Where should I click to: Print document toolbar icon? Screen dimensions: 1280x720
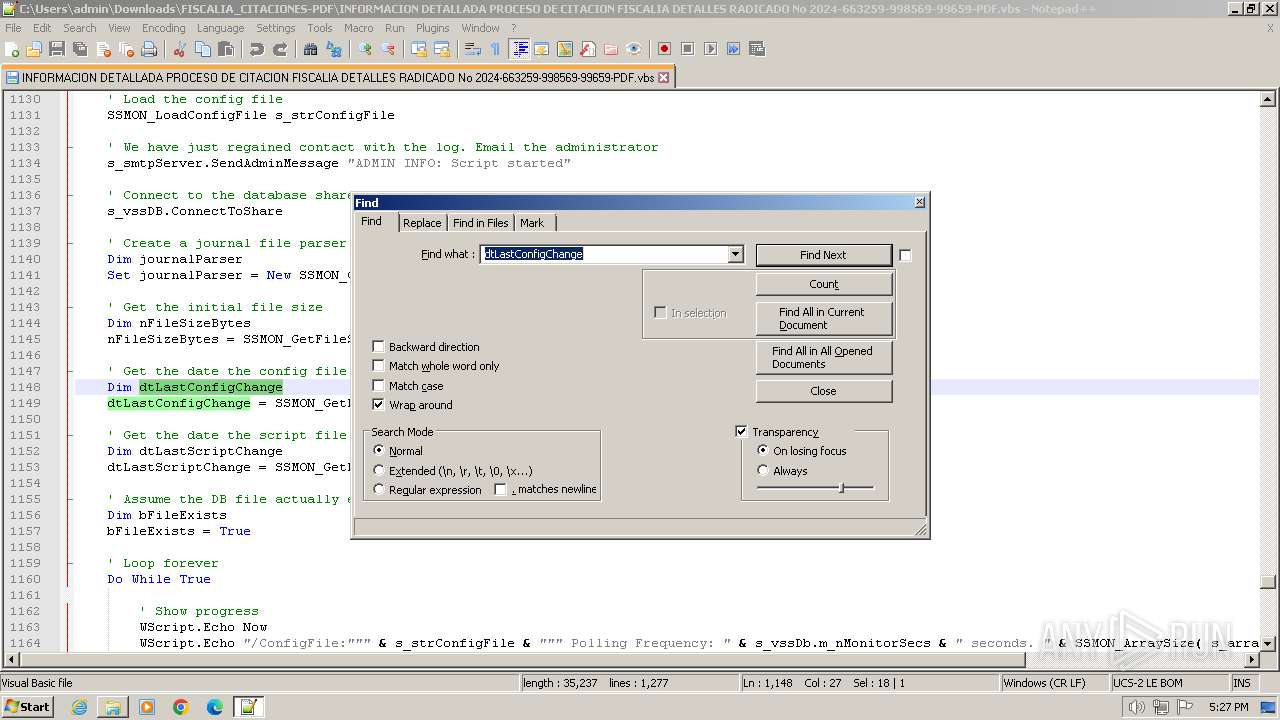[x=149, y=49]
